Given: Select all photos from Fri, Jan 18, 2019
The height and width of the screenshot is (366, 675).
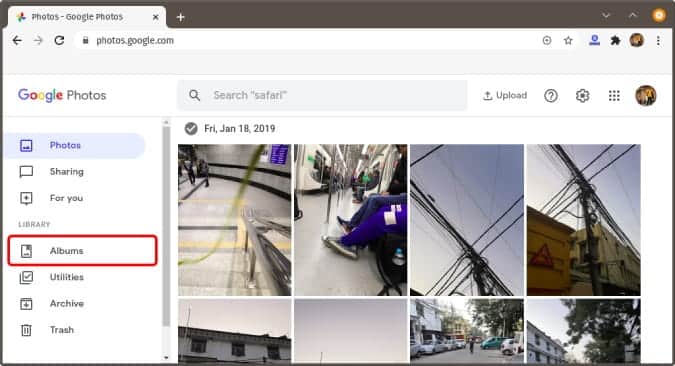Looking at the screenshot, I should click(x=191, y=128).
